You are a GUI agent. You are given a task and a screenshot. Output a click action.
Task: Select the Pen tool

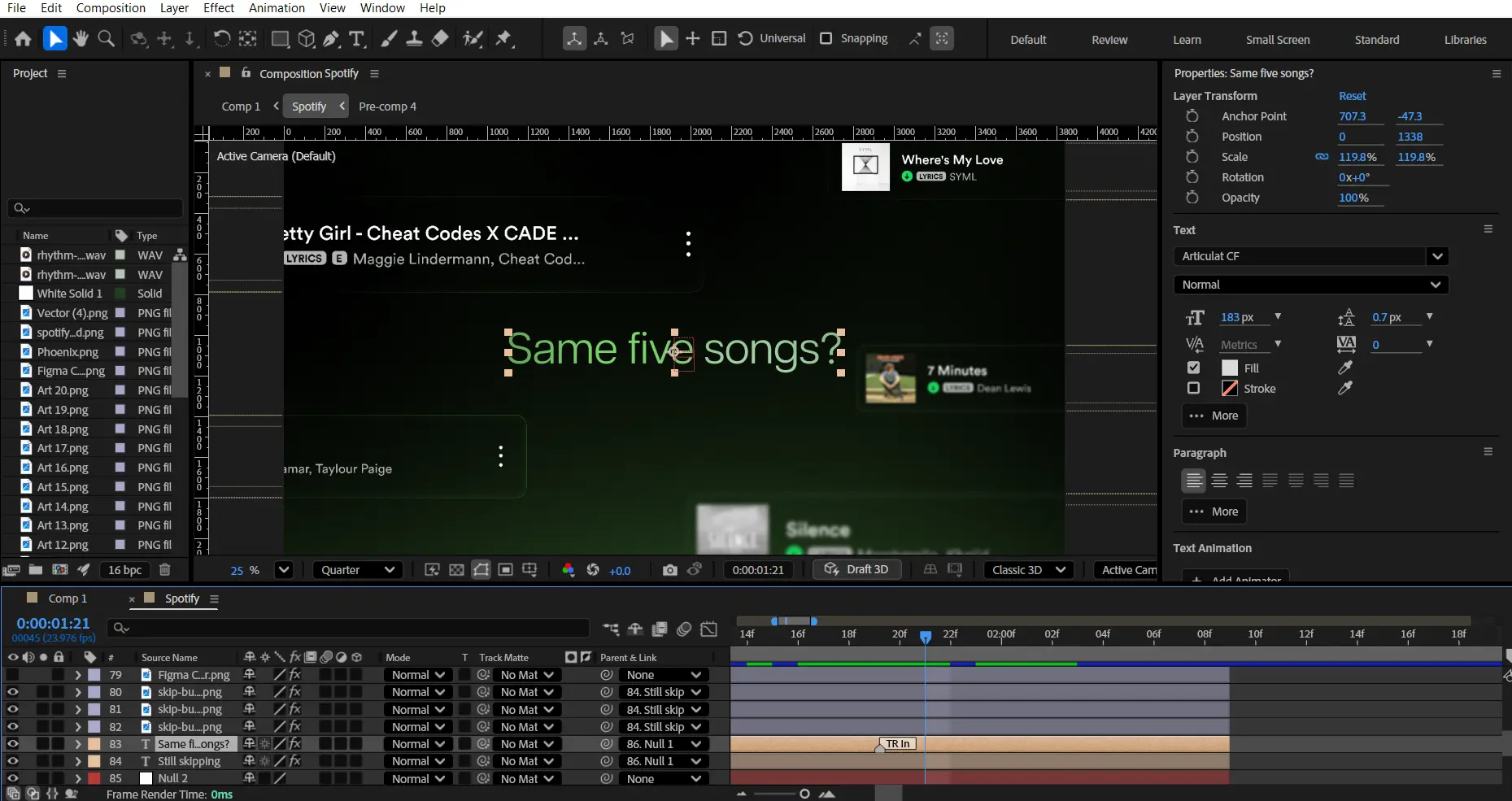pyautogui.click(x=331, y=38)
